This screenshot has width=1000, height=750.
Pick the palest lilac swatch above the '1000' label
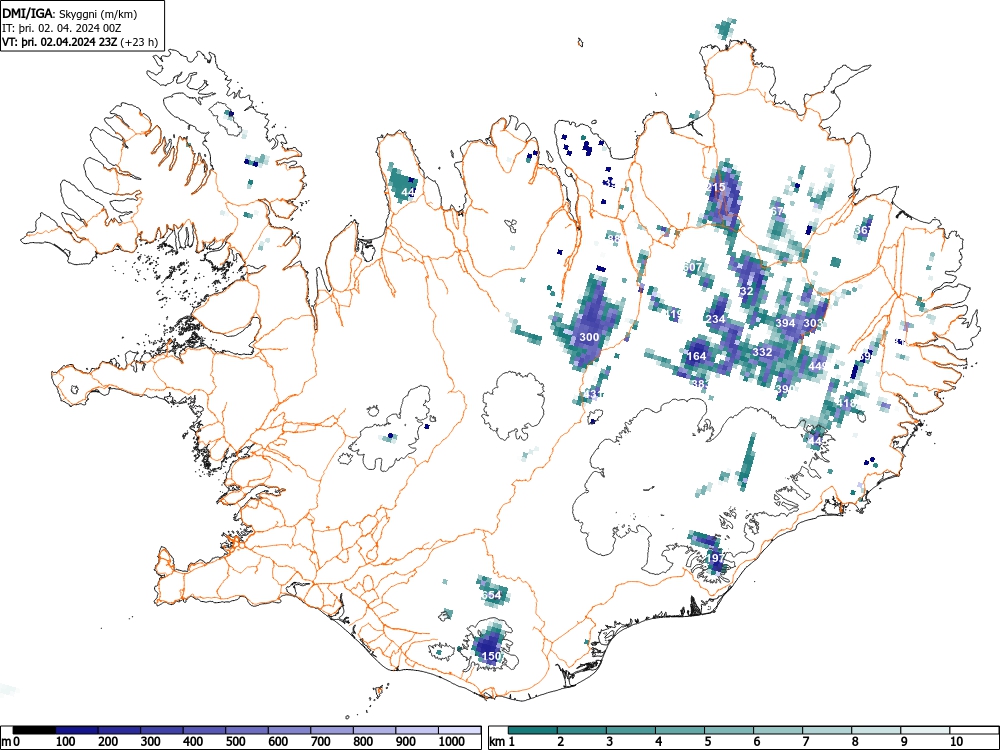459,730
